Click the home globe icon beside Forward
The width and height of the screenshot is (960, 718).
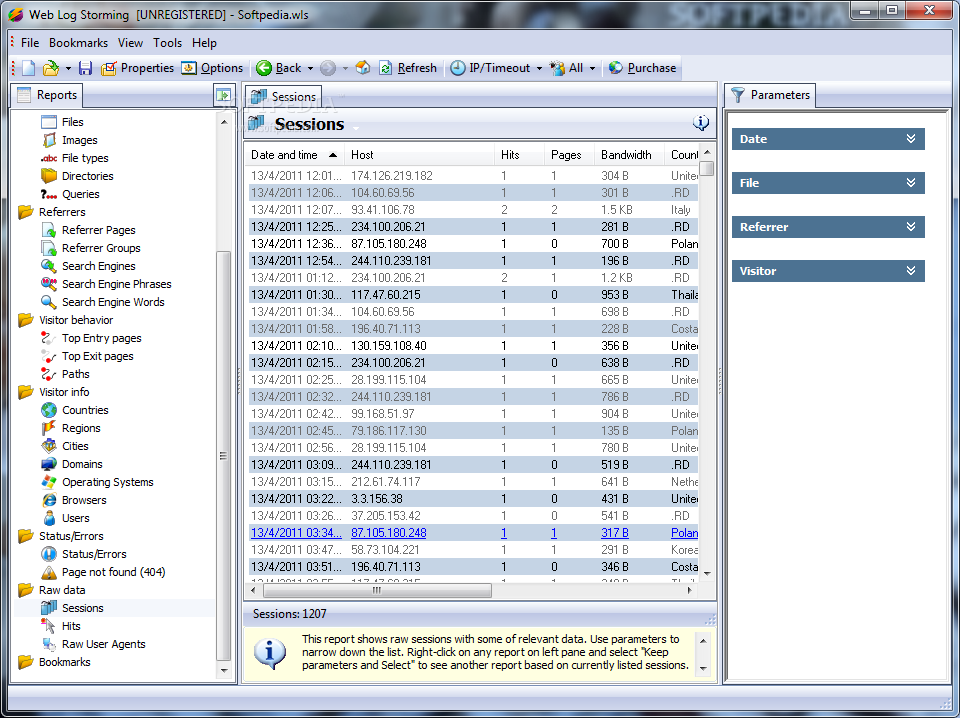(362, 68)
